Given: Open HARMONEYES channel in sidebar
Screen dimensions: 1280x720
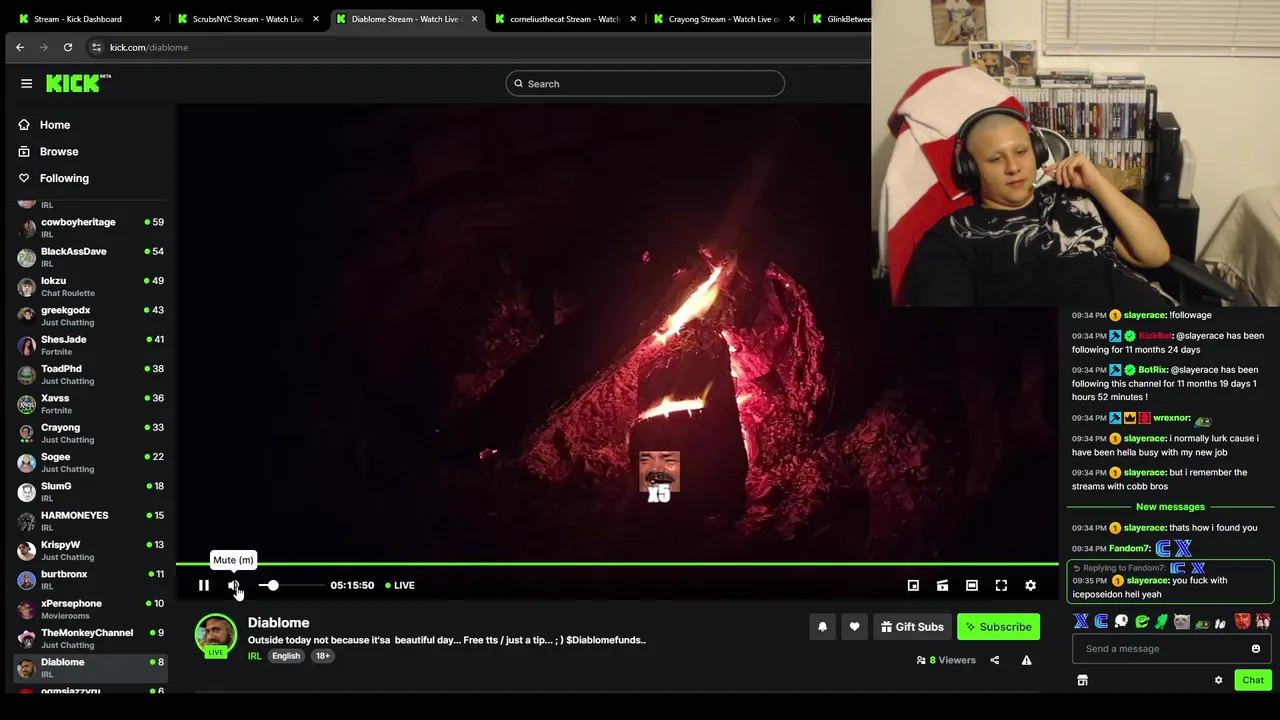Looking at the screenshot, I should (90, 520).
